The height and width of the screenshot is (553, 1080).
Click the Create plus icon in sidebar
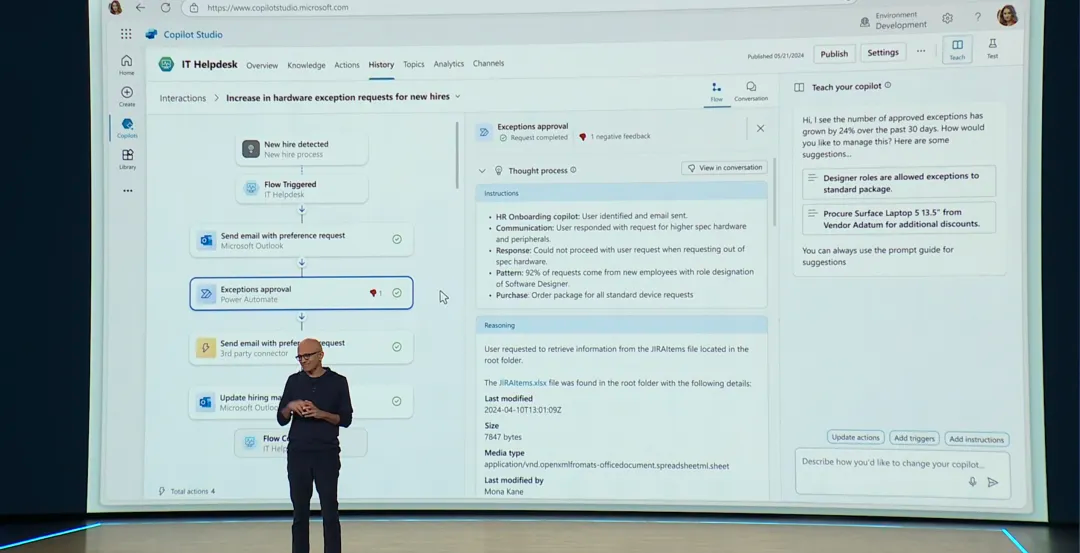(x=127, y=93)
